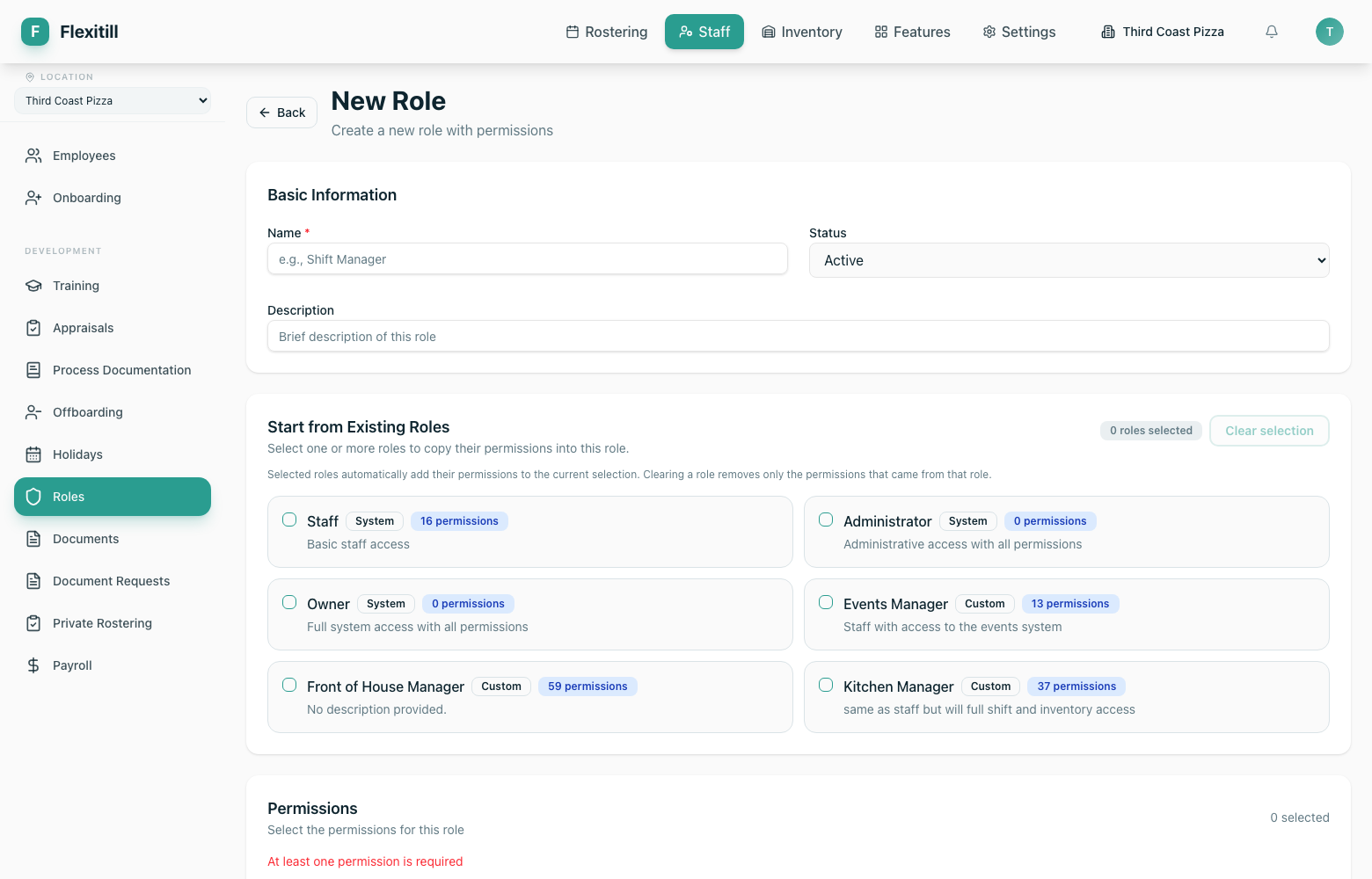
Task: Open the Inventory menu
Action: 802,32
